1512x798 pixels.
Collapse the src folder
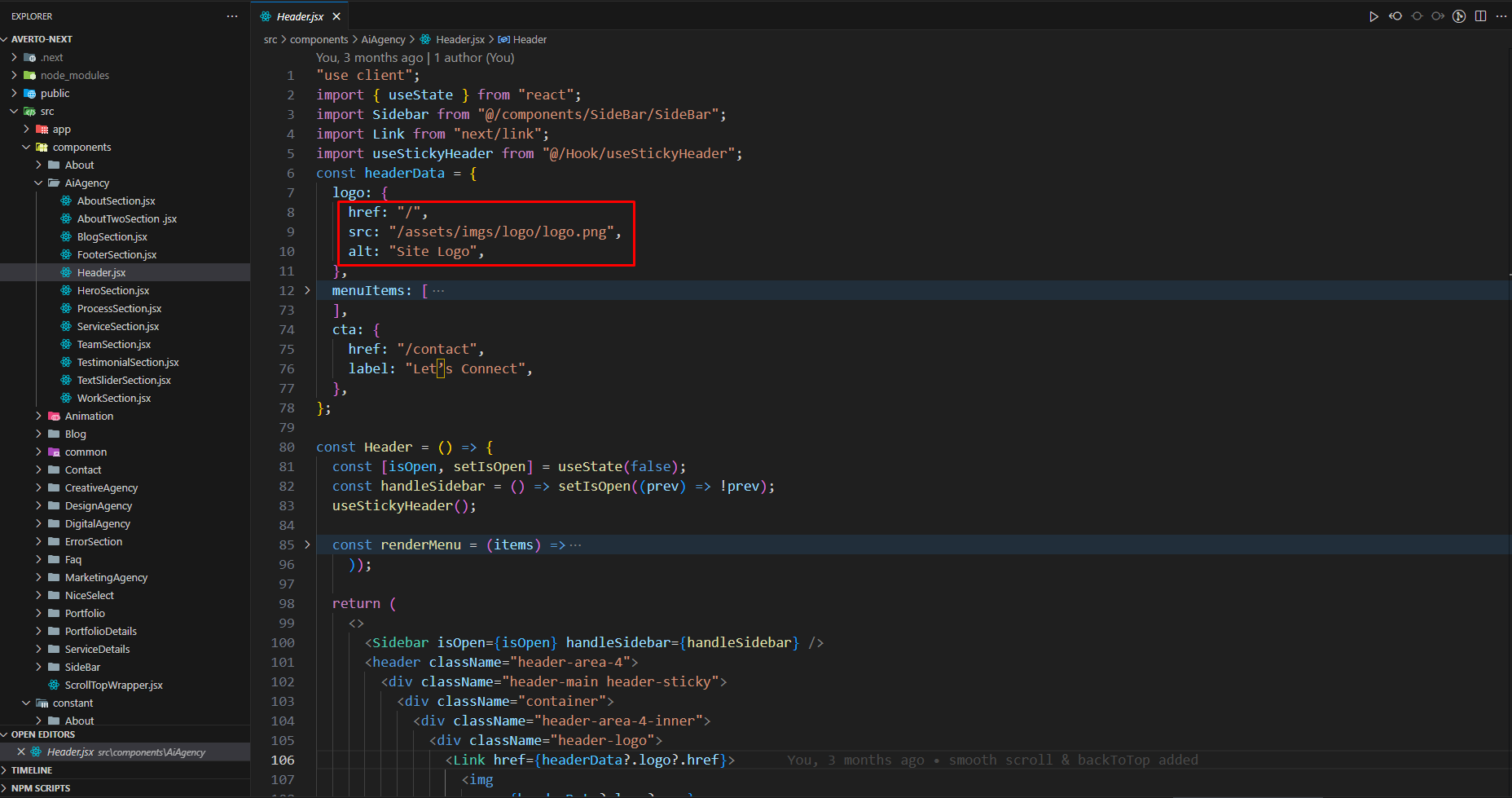[14, 111]
